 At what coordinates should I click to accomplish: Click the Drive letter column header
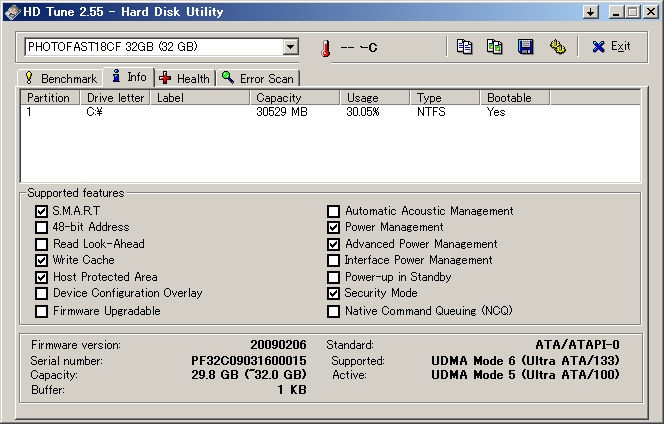point(115,98)
